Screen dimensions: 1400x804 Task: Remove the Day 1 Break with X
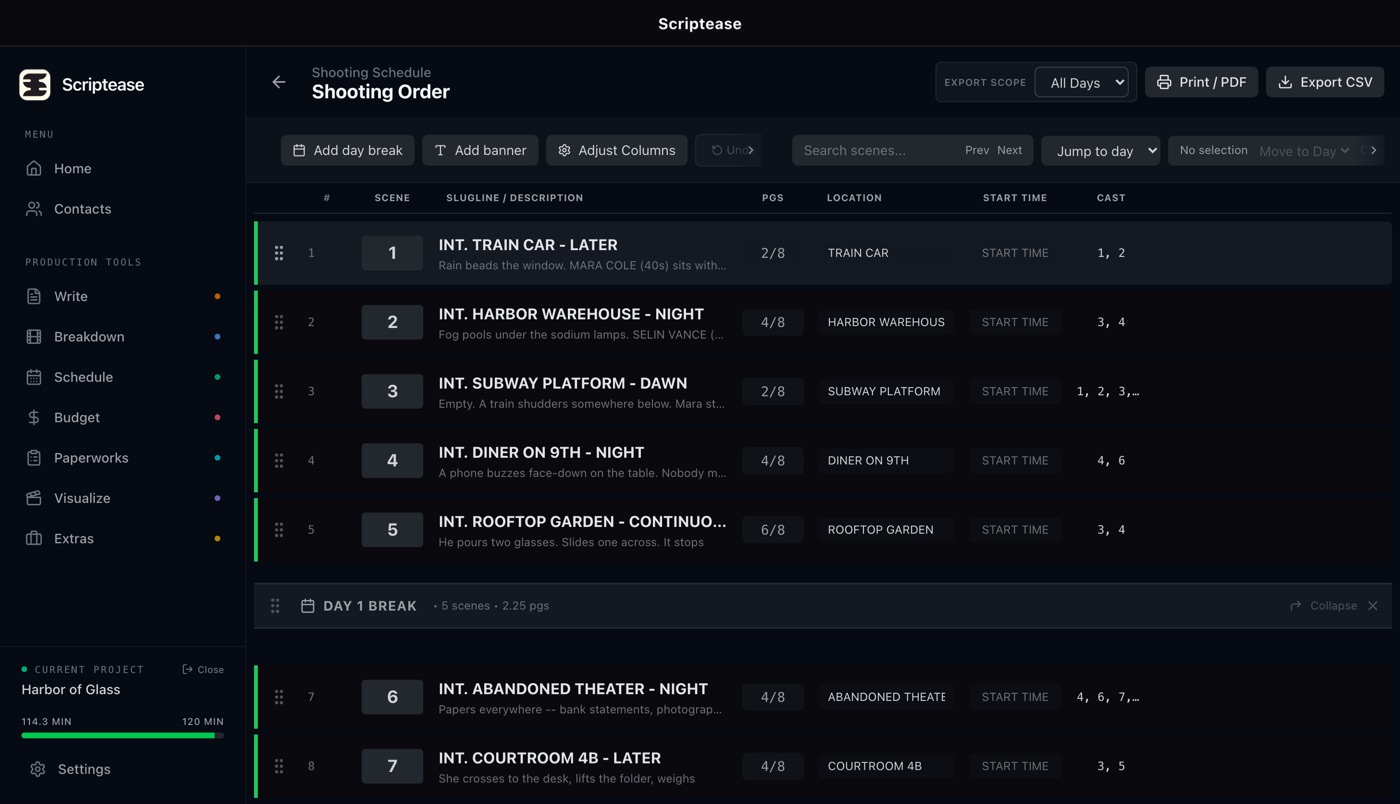pyautogui.click(x=1373, y=606)
